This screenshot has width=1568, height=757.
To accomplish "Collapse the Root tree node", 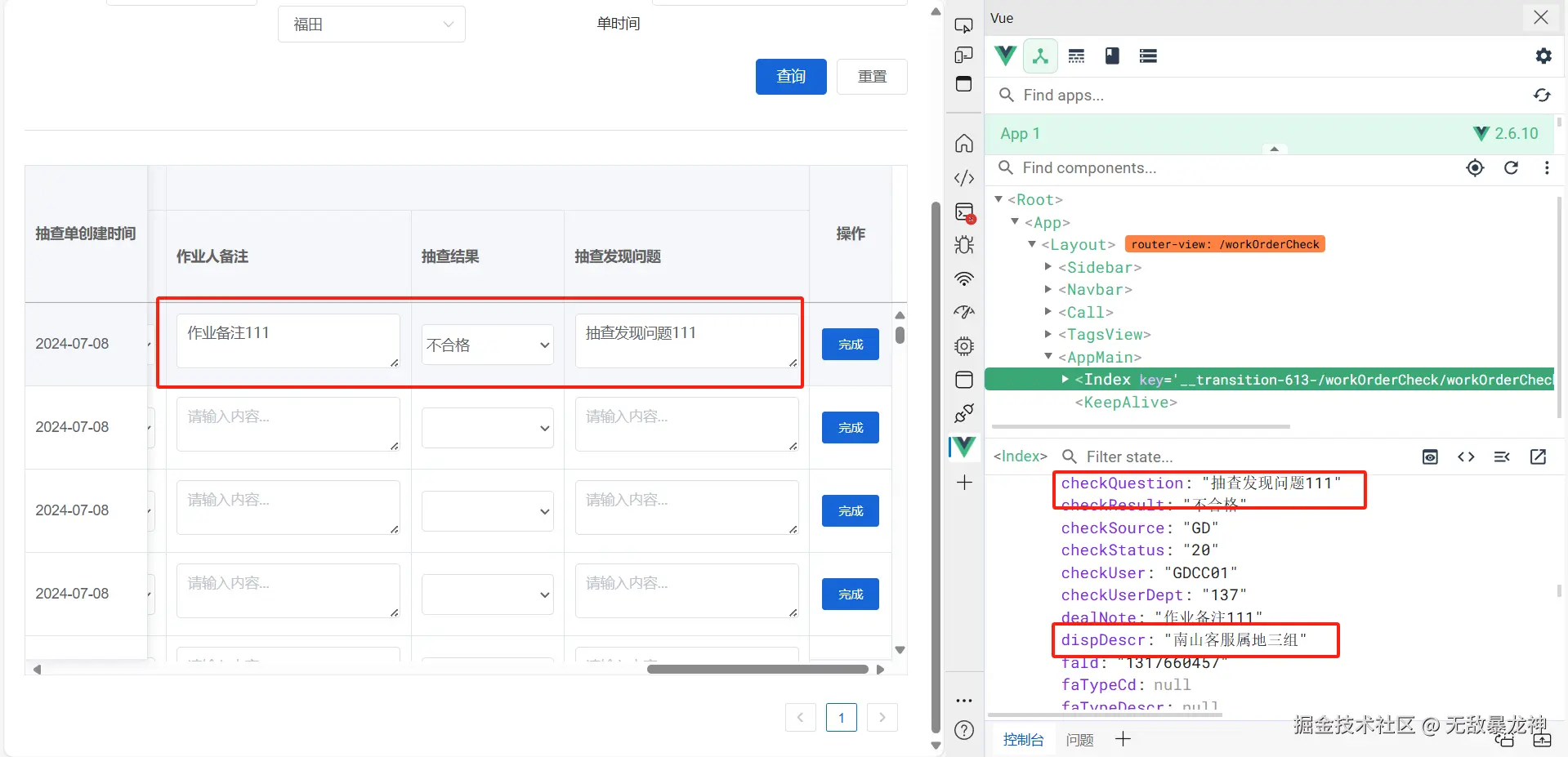I will click(x=998, y=199).
